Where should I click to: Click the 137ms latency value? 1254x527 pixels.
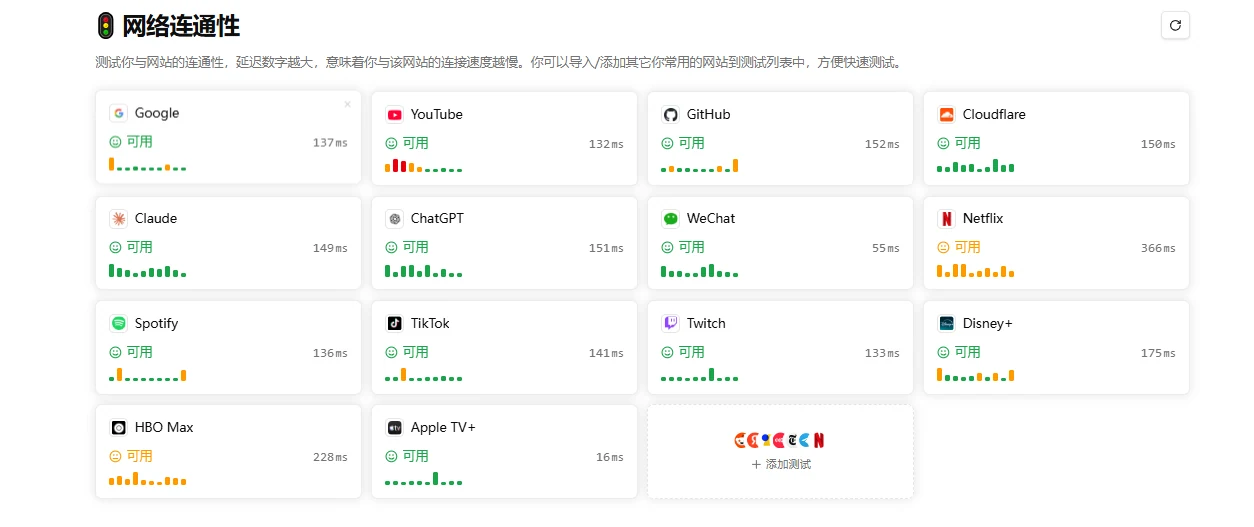click(330, 143)
